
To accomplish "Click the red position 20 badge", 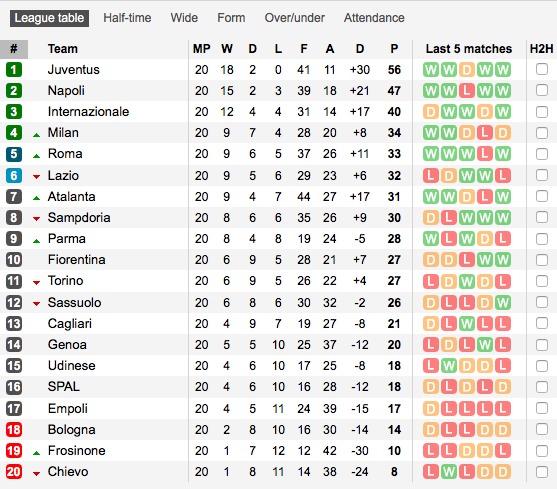I will click(x=14, y=472).
